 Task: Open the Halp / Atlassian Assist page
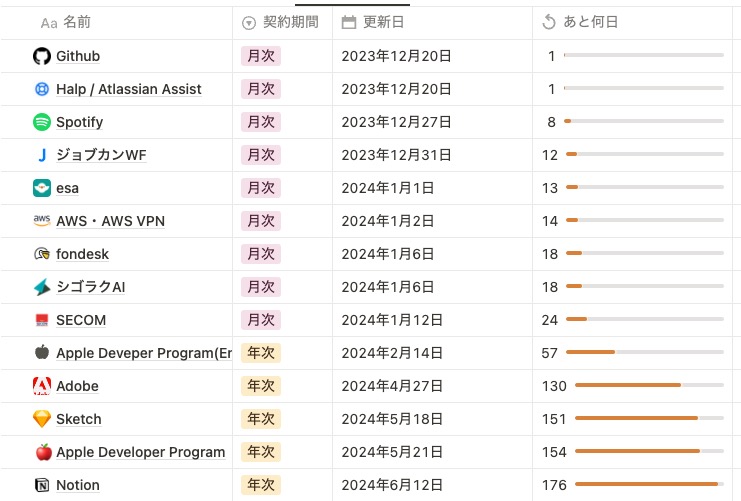[x=129, y=89]
